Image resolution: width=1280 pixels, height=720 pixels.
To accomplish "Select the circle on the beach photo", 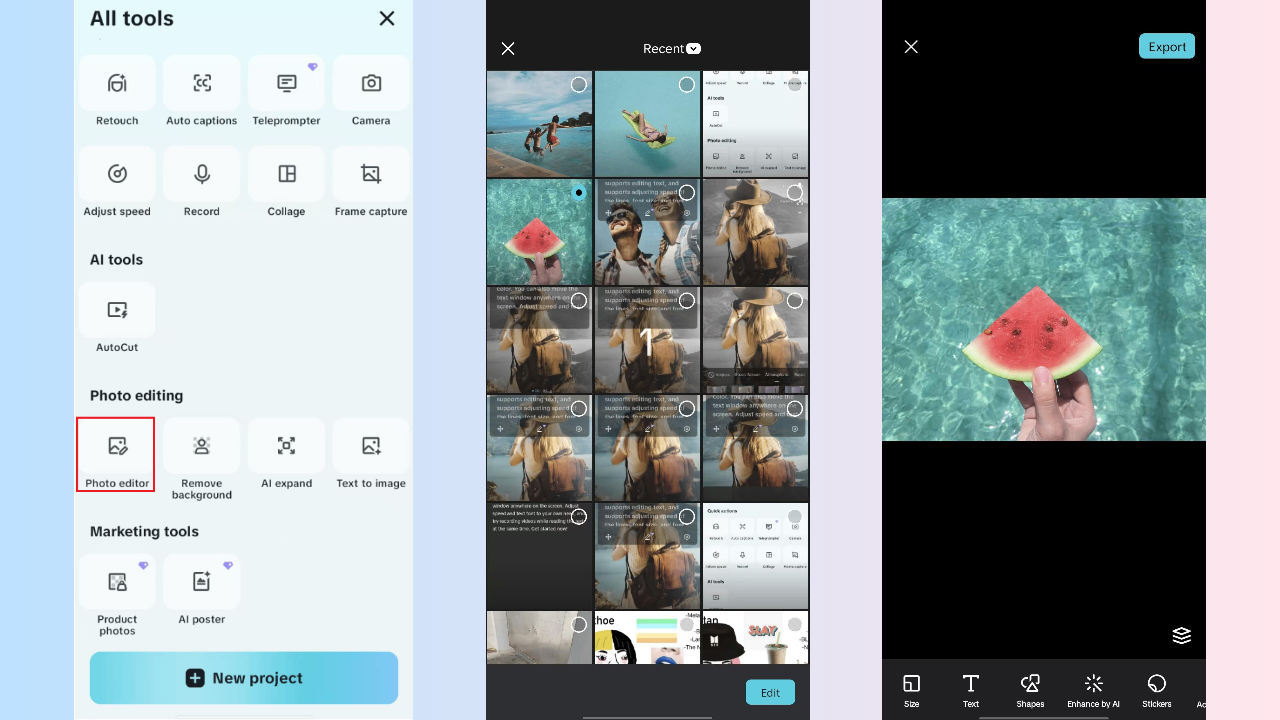I will pyautogui.click(x=578, y=84).
